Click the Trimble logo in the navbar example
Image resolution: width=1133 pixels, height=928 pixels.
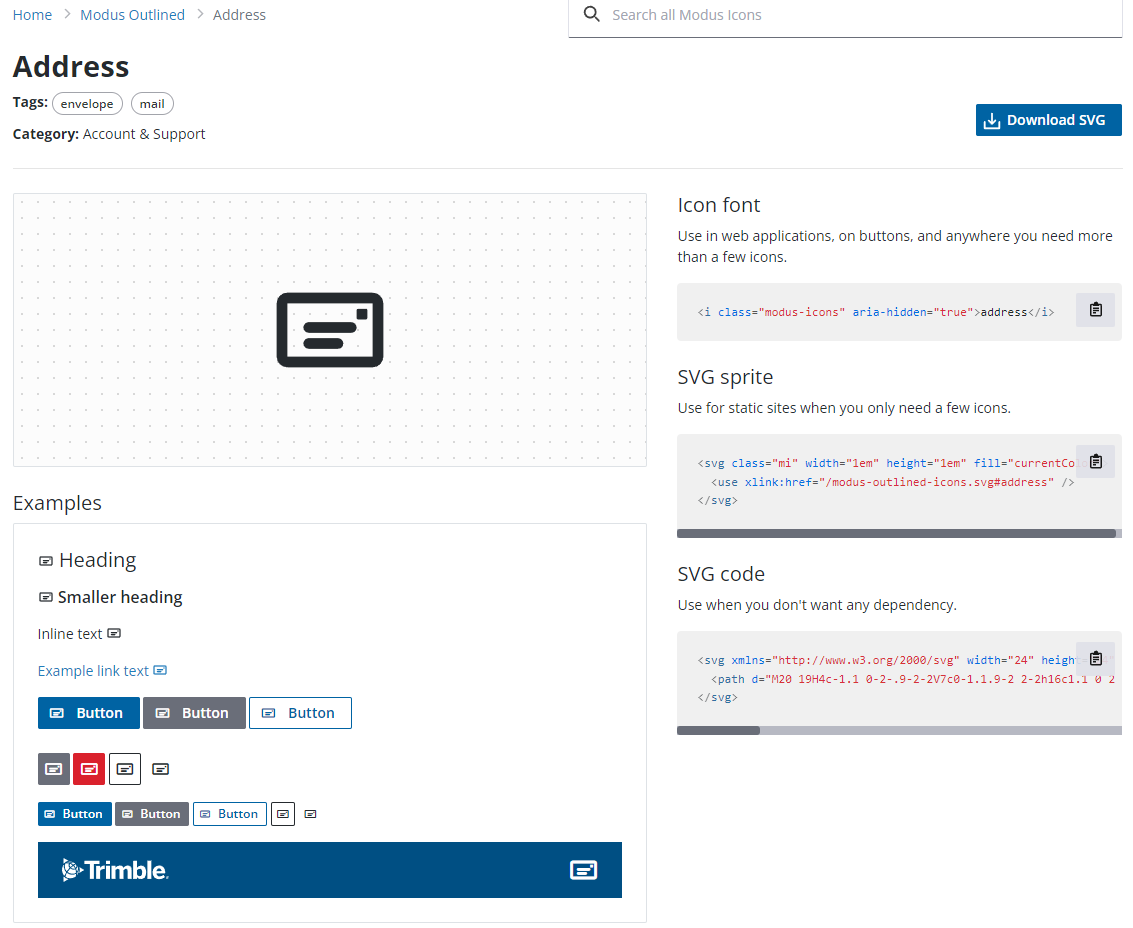click(x=114, y=870)
